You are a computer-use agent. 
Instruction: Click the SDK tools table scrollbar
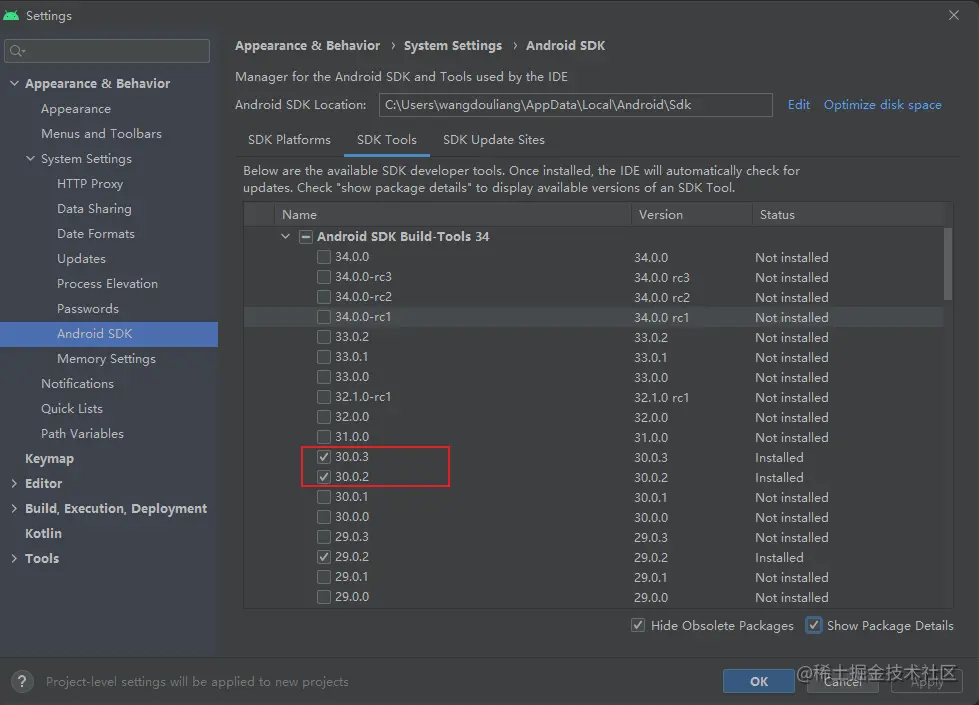click(x=948, y=264)
